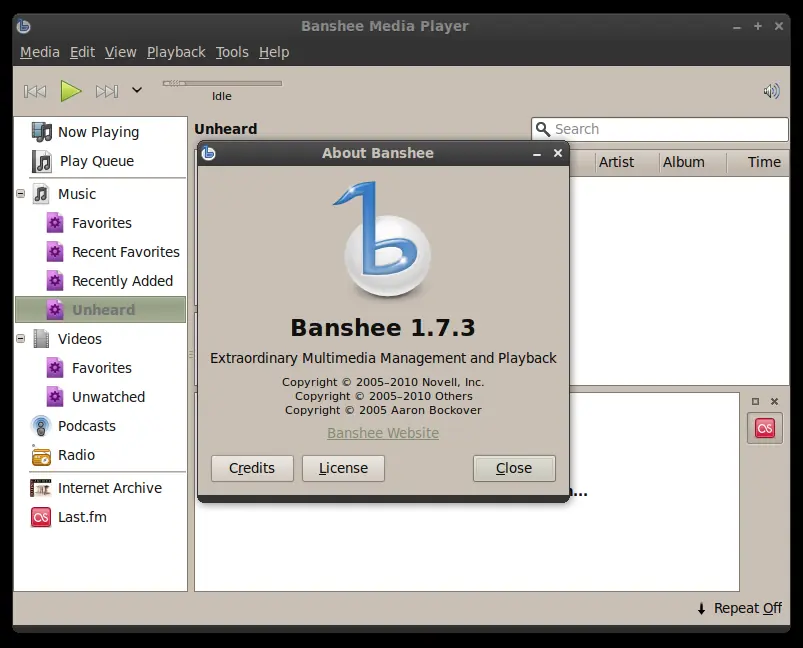Click the search magnifier icon

click(x=543, y=129)
